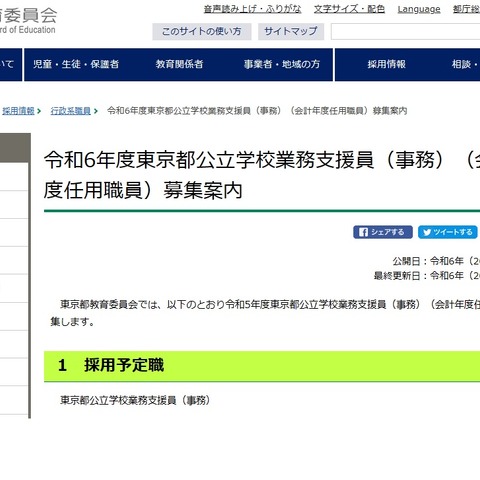Screen dimensions: 480x480
Task: Focus the site search input field
Action: coord(405,32)
